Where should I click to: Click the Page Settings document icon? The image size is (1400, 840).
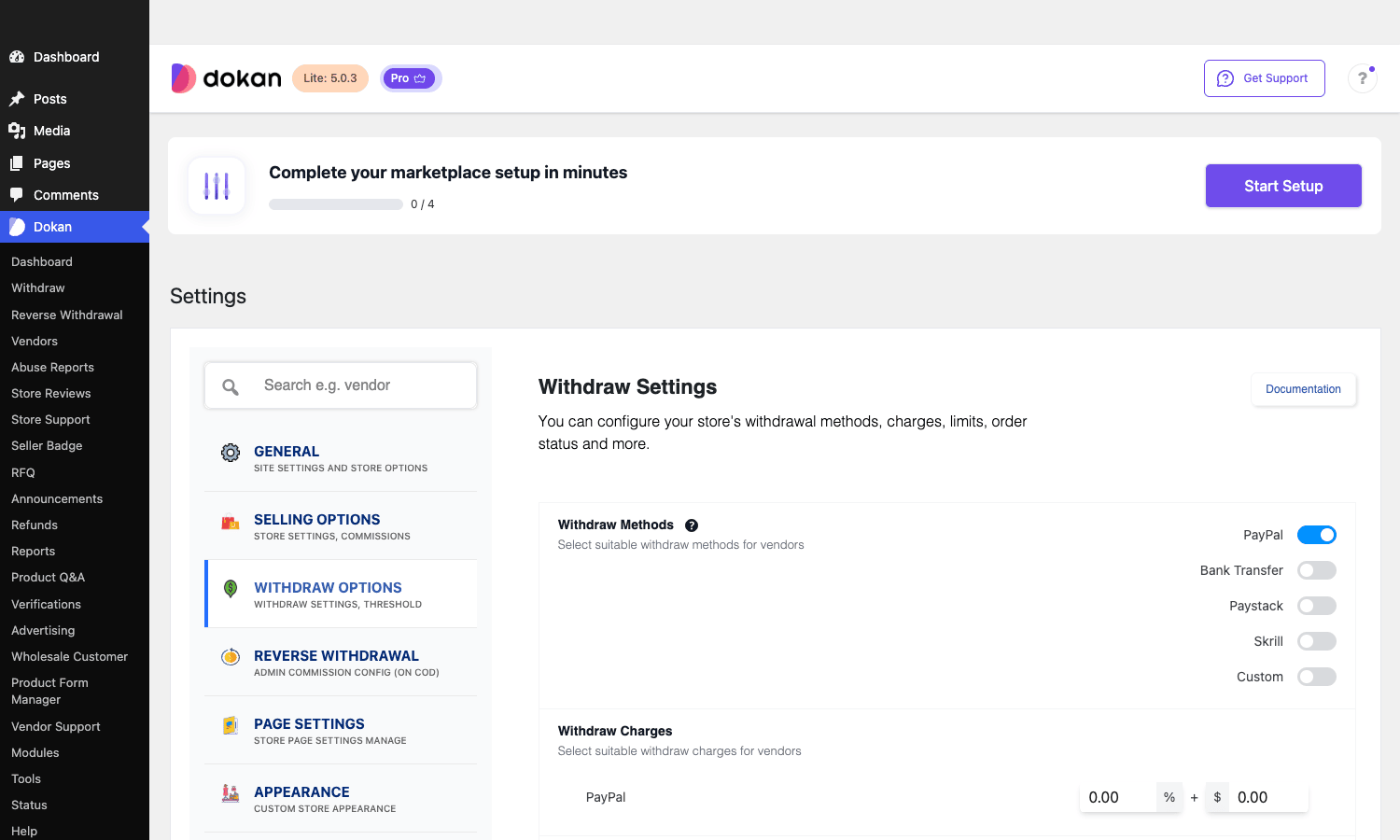point(231,725)
